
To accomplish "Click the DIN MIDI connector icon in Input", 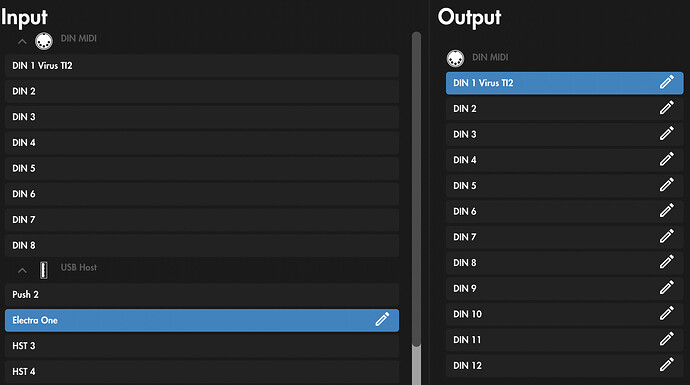I will (x=44, y=41).
